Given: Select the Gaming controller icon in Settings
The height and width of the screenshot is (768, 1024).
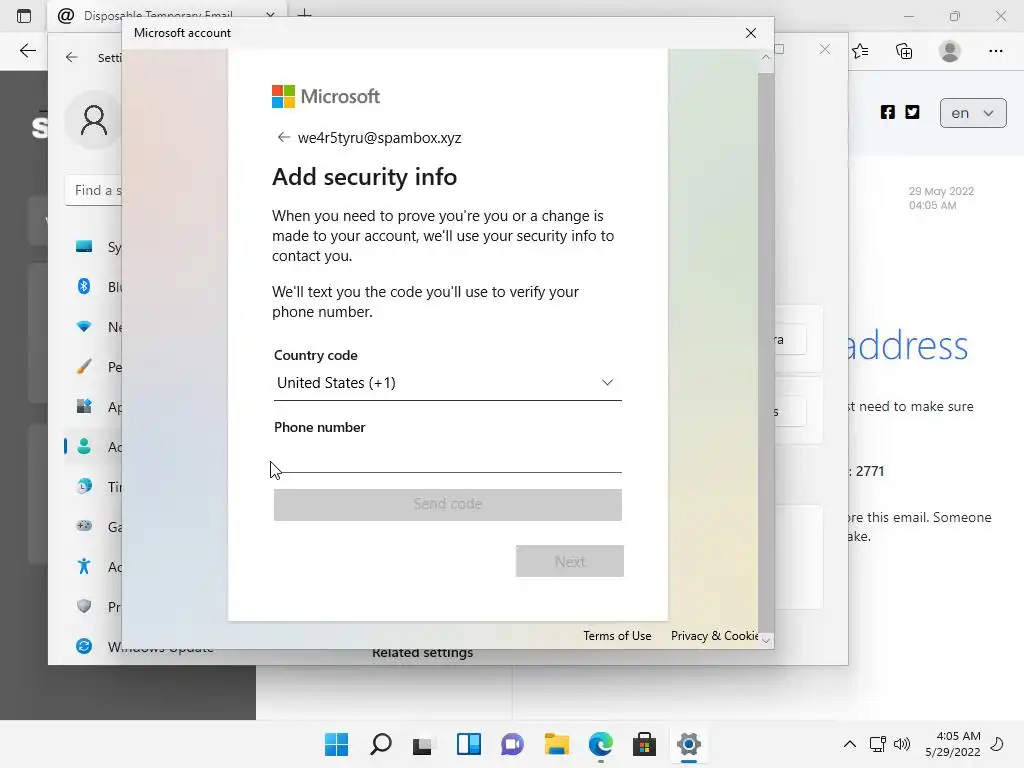Looking at the screenshot, I should pyautogui.click(x=84, y=526).
